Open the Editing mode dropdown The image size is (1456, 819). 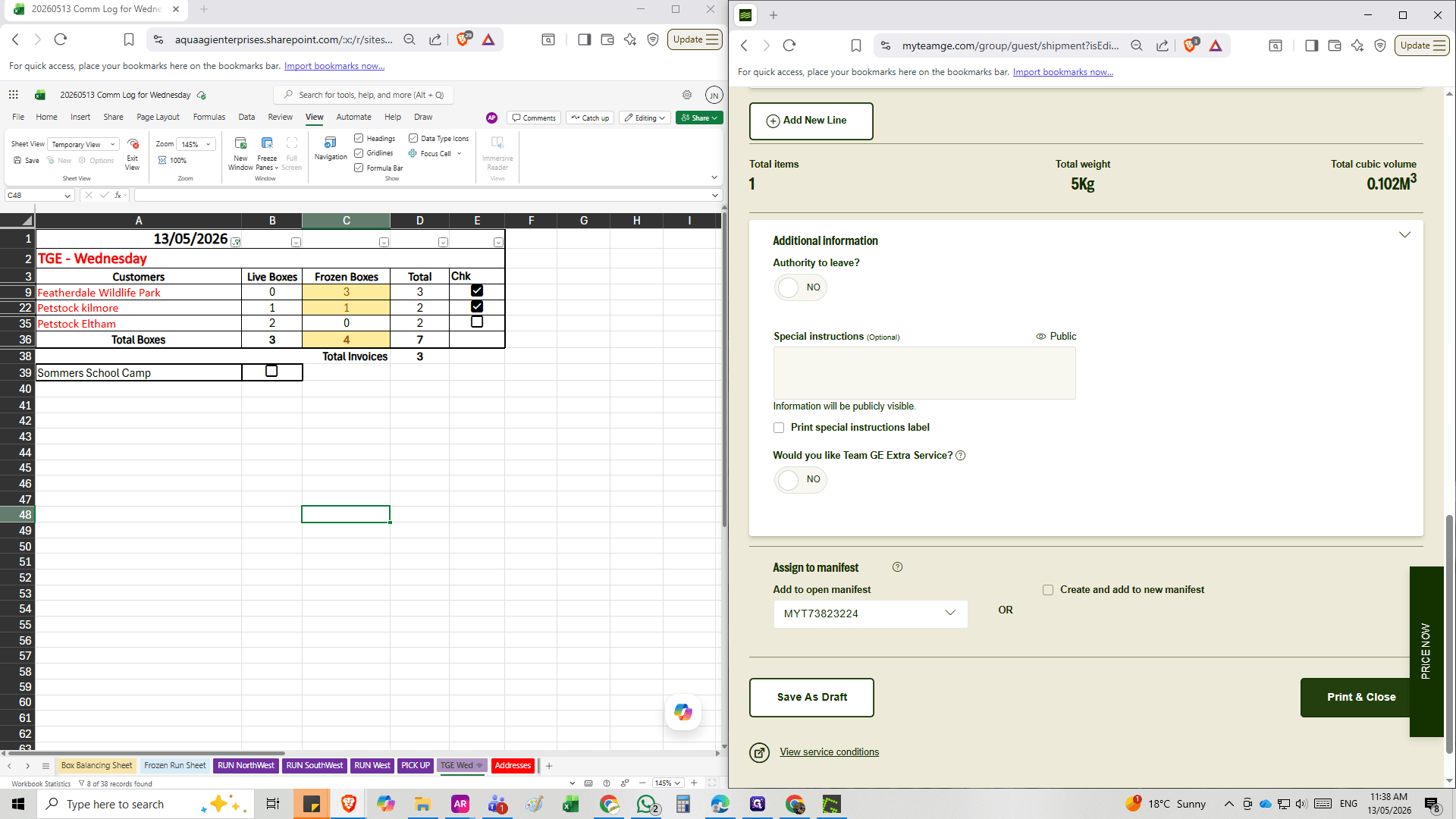645,118
